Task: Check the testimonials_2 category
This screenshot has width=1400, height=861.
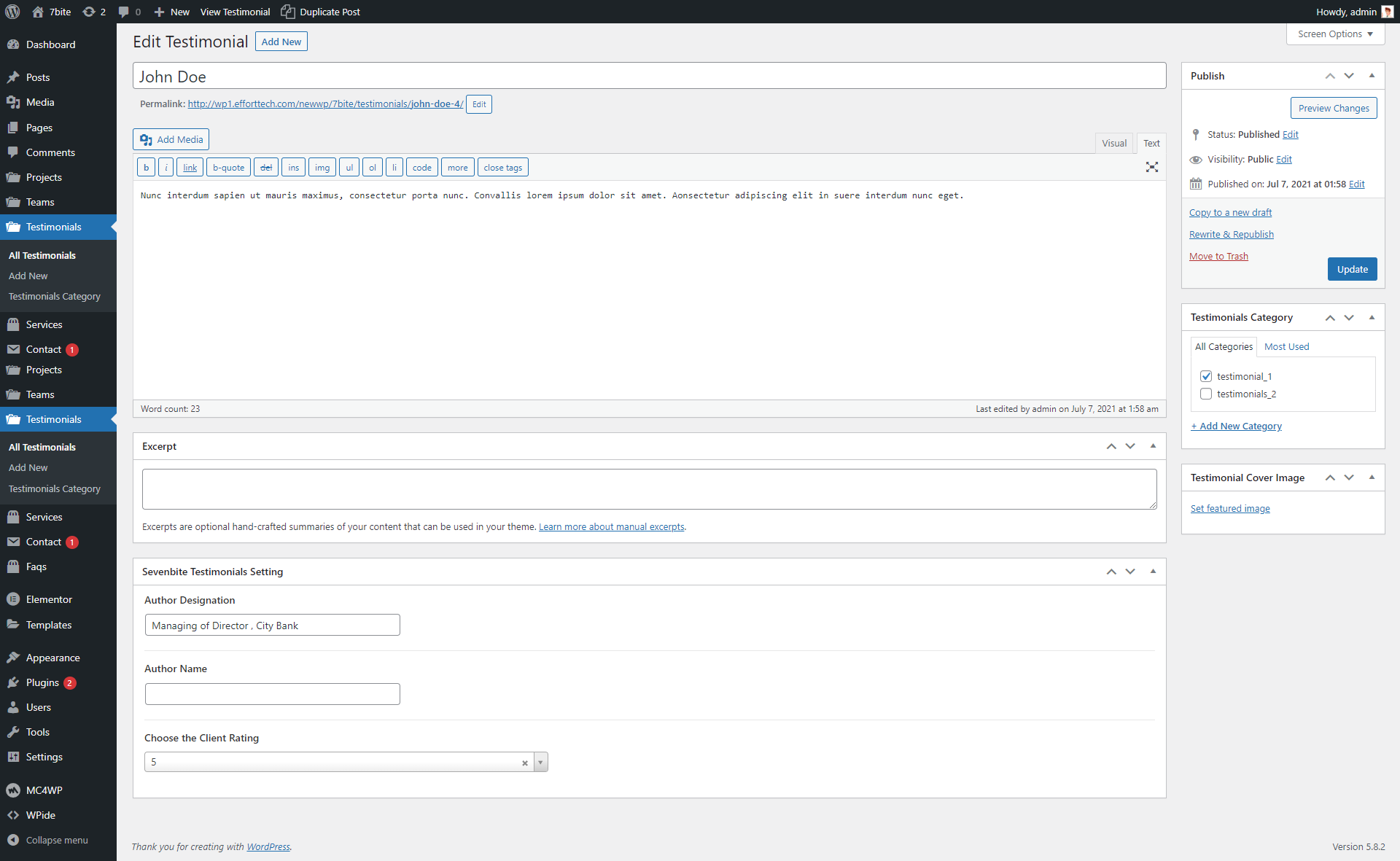Action: tap(1206, 394)
